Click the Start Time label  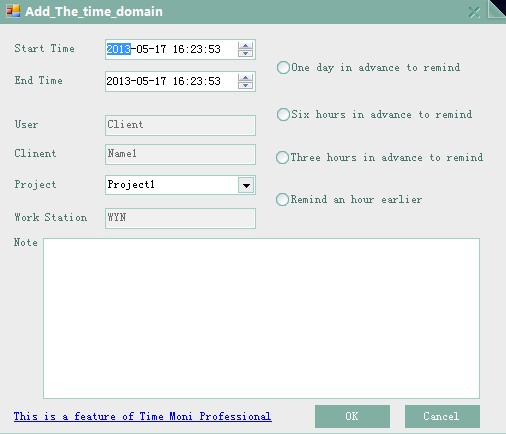[44, 48]
